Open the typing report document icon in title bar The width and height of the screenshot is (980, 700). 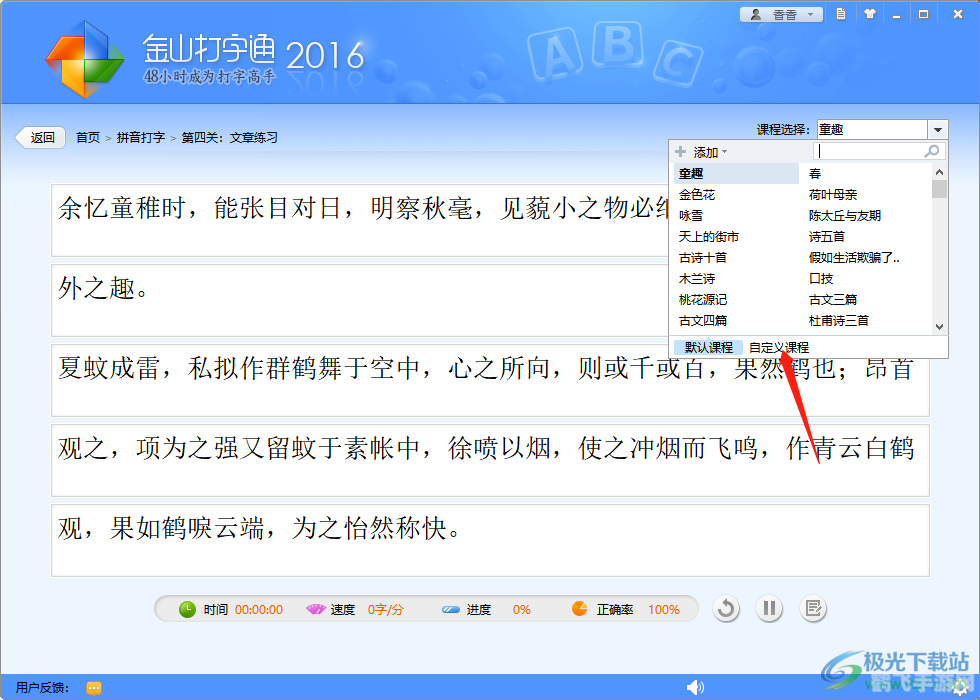click(x=840, y=13)
